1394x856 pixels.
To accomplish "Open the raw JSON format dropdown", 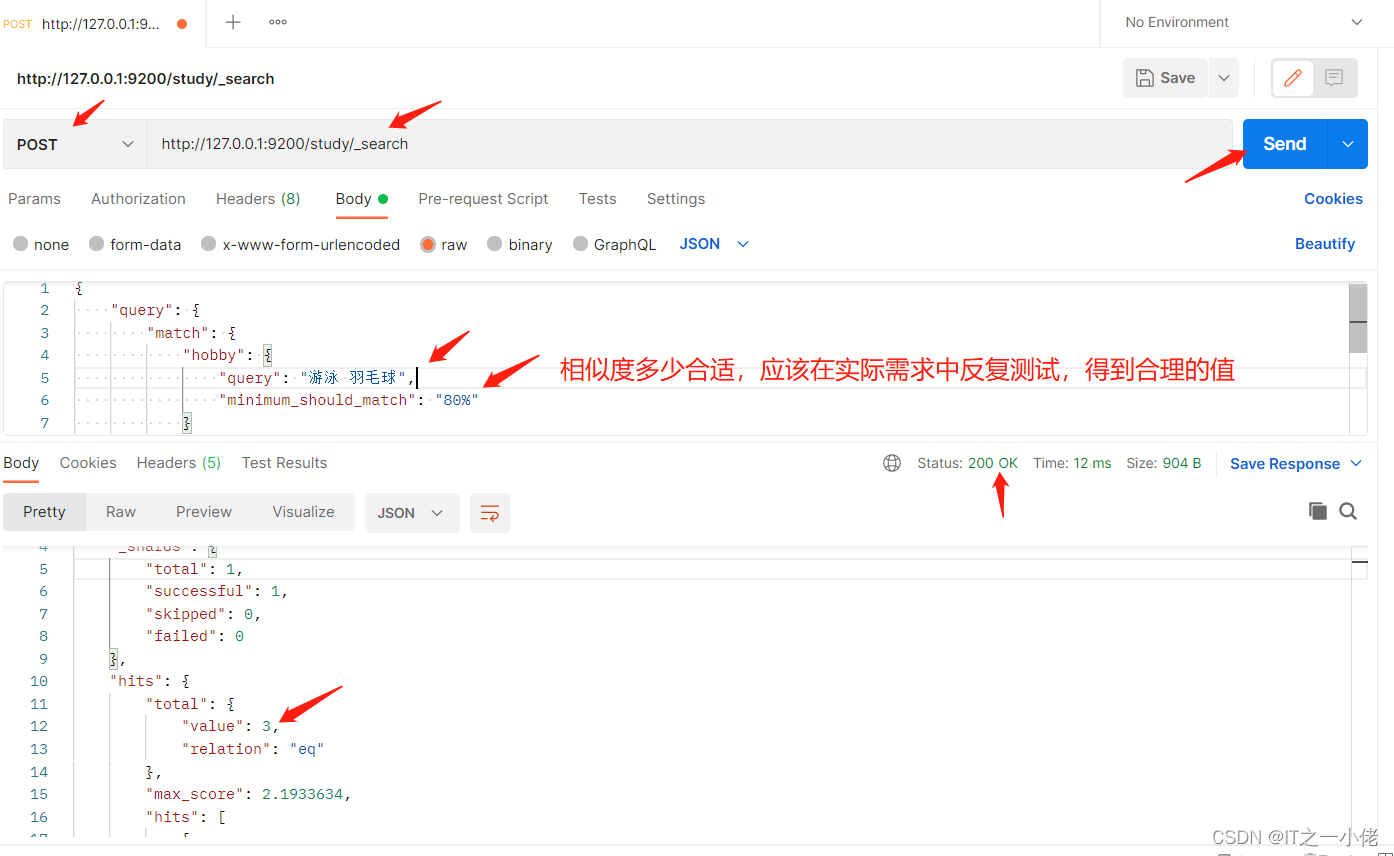I will click(714, 244).
